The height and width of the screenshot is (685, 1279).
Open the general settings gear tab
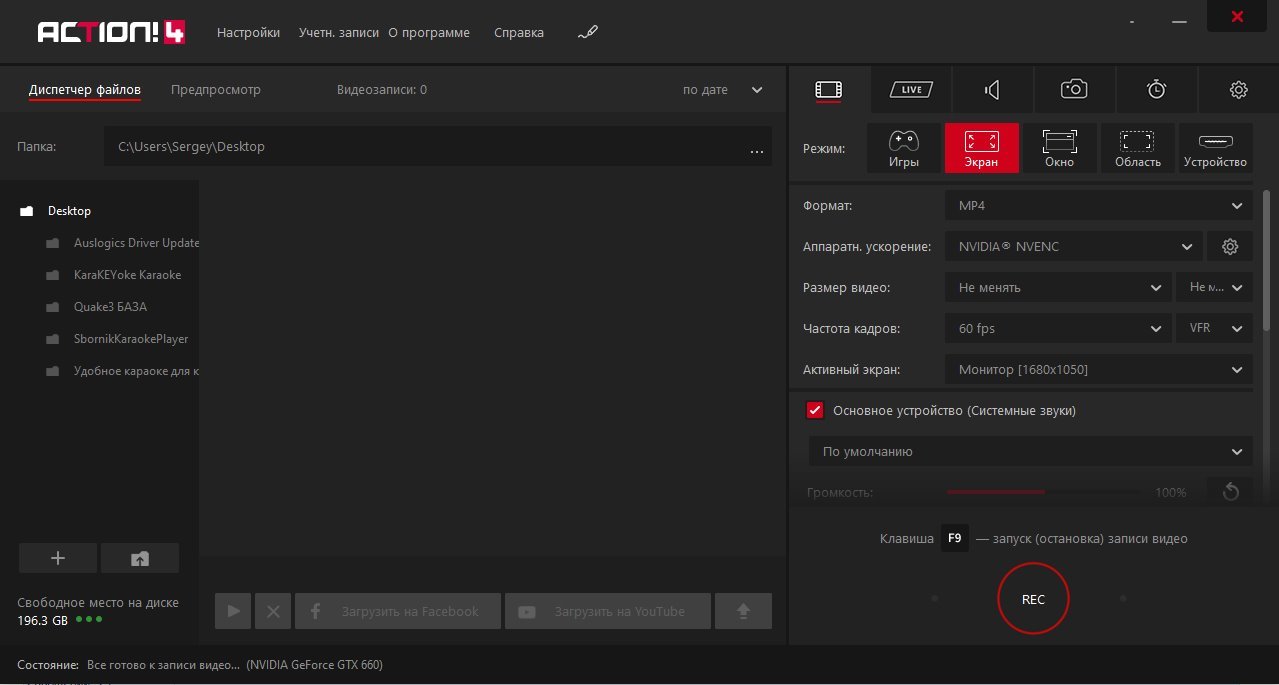click(x=1238, y=90)
